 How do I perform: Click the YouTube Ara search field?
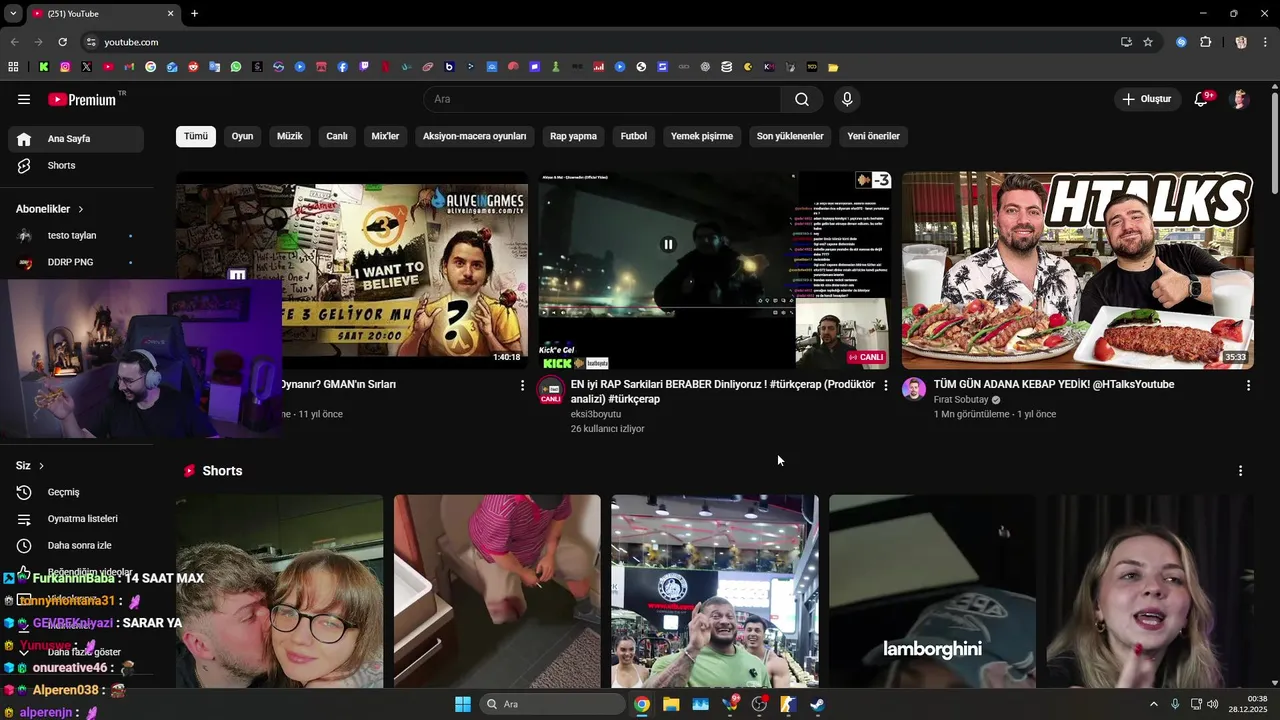point(602,99)
